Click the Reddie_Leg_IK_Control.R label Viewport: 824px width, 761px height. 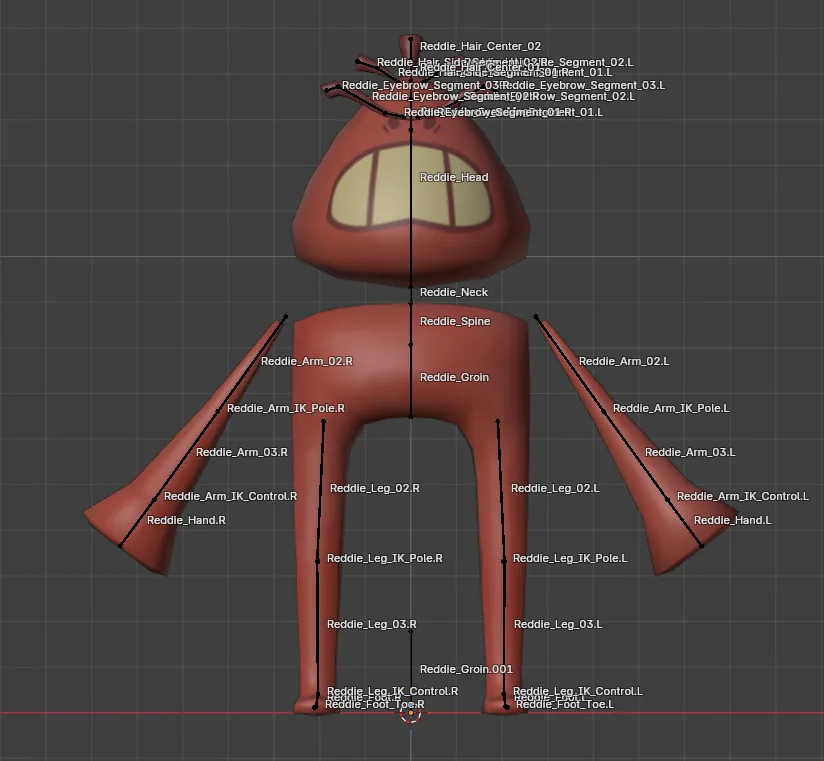tap(393, 691)
